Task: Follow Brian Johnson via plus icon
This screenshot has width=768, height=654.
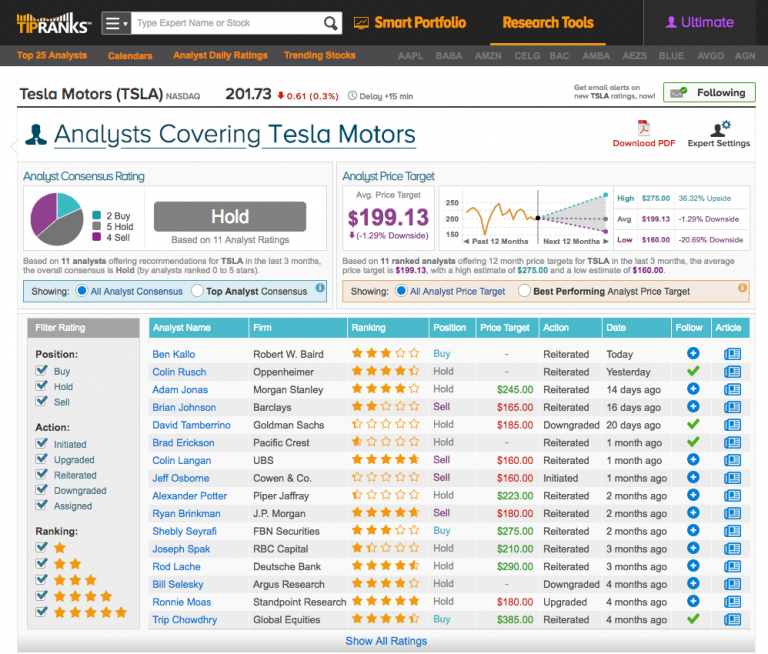Action: (x=693, y=407)
